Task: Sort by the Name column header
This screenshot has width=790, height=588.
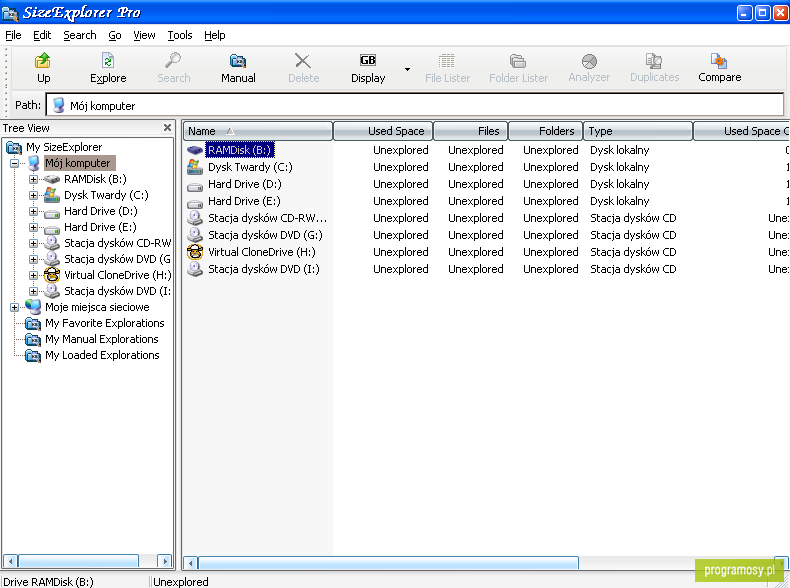Action: pyautogui.click(x=257, y=131)
